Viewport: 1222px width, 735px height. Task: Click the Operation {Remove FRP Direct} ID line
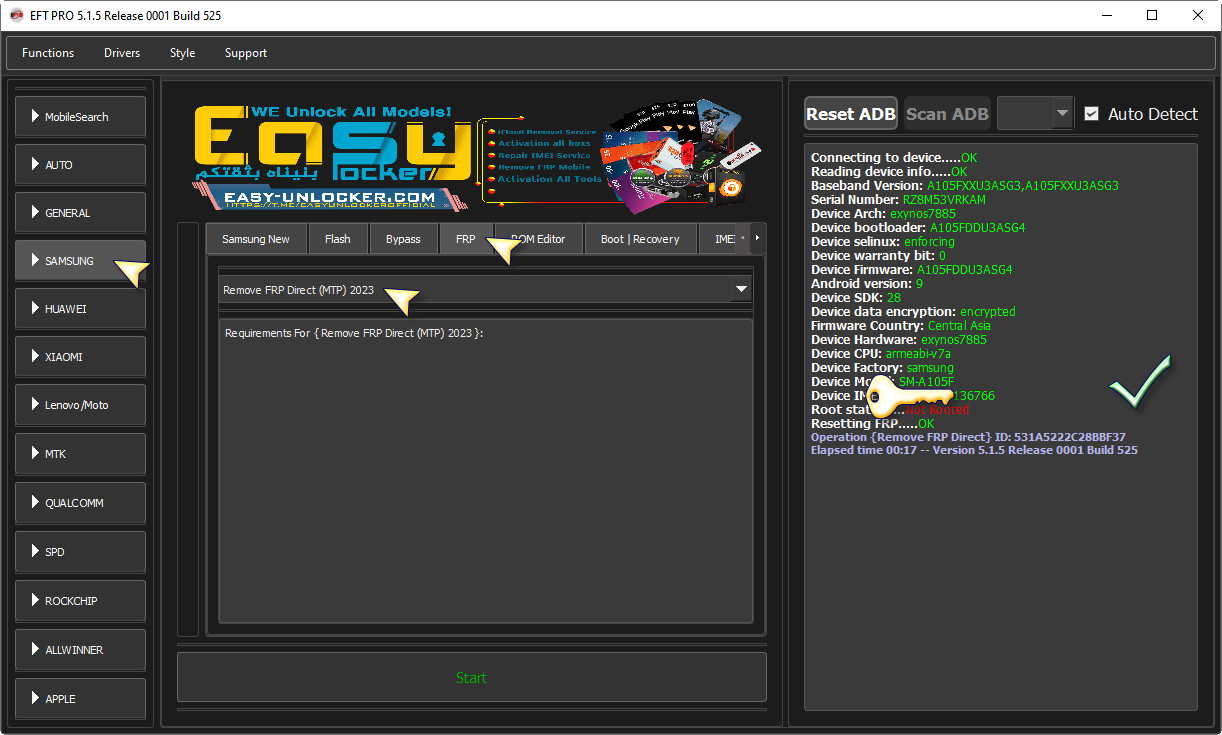pos(968,437)
